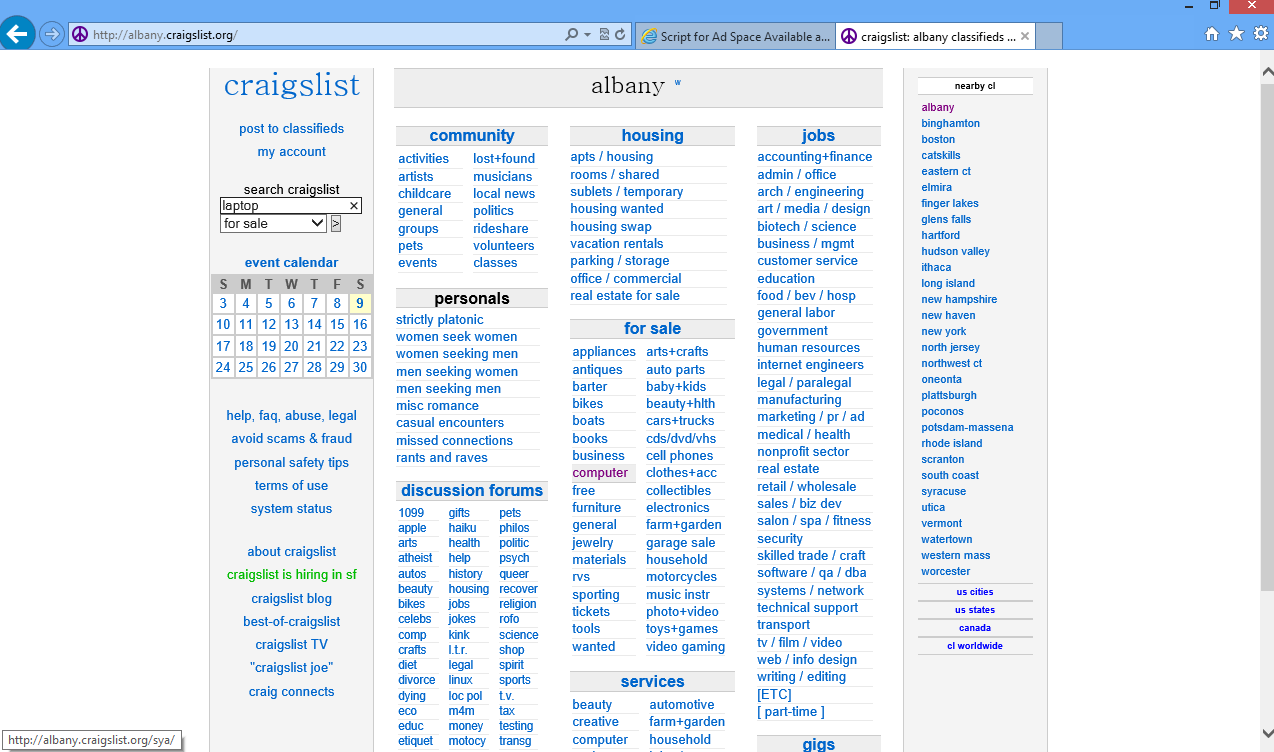This screenshot has width=1274, height=752.
Task: Open 'system status' link
Action: tap(291, 509)
